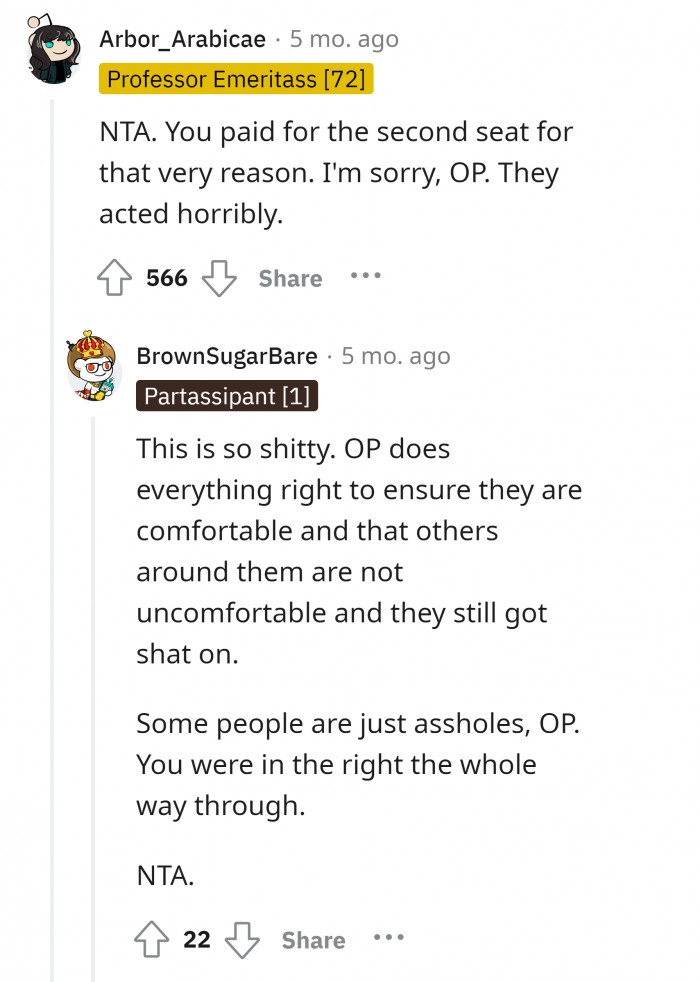Open the overflow menu on Arbor_Arabicae's comment
Image resolution: width=700 pixels, height=982 pixels.
coord(366,278)
